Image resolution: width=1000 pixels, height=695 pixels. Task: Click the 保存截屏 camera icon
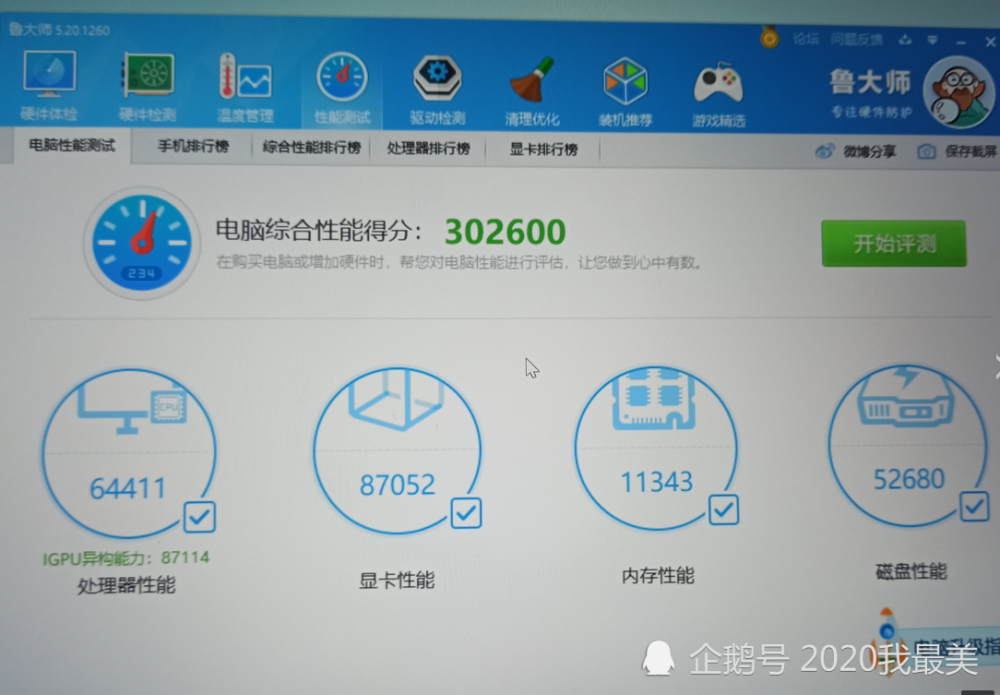(x=927, y=151)
